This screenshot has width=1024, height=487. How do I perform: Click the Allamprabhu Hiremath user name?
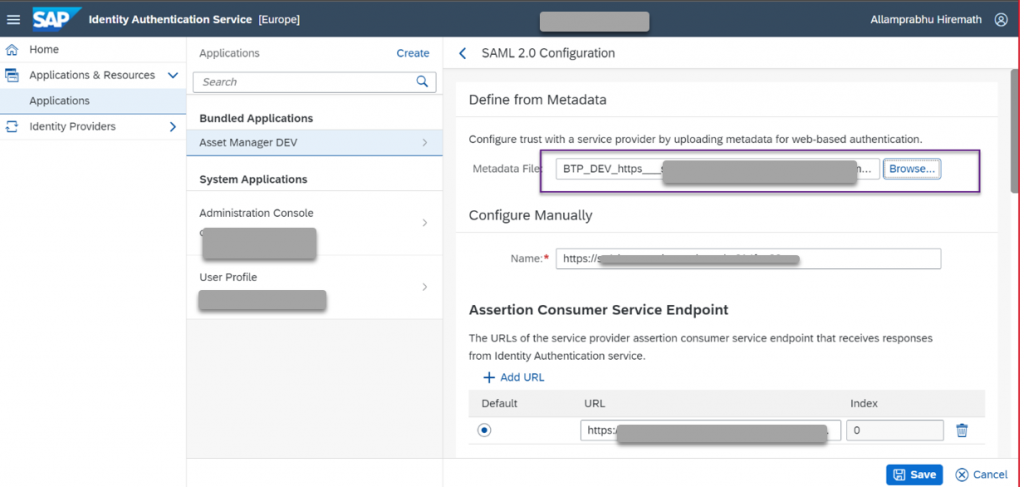pos(925,20)
